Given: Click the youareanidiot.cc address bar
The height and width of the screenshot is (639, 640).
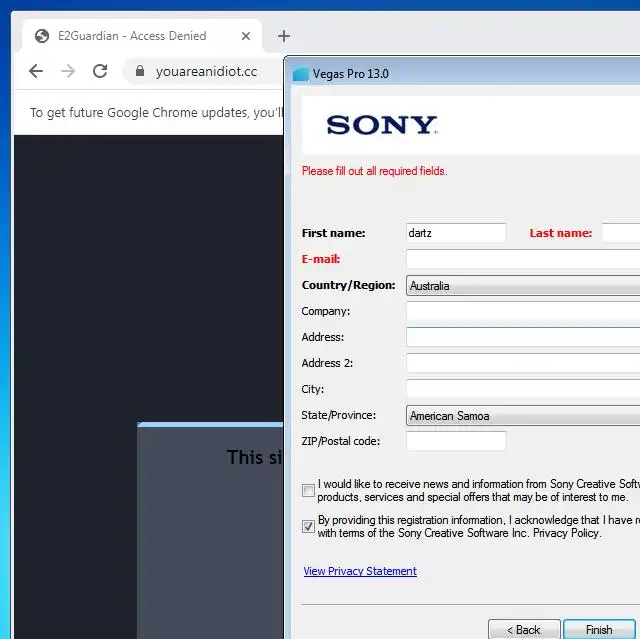Looking at the screenshot, I should pos(205,71).
